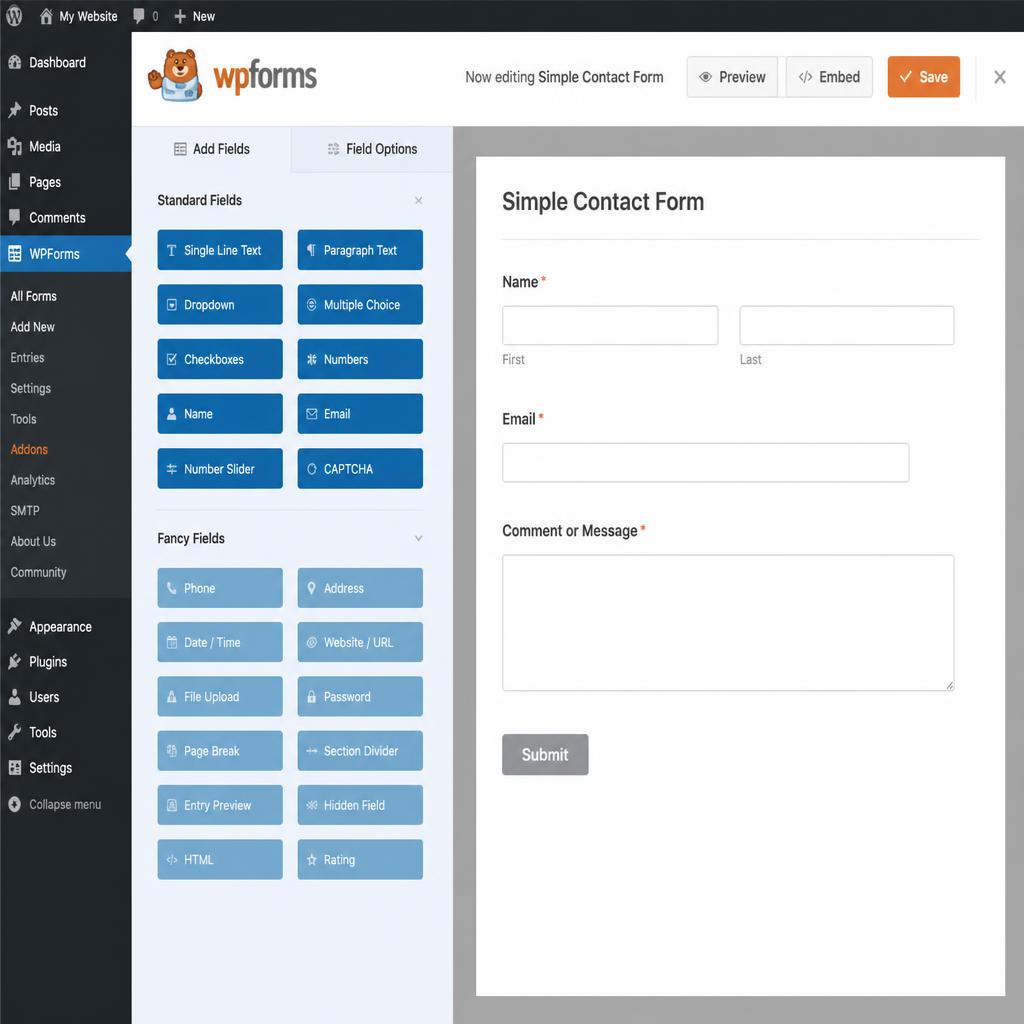Add the Address fancy field
Image resolution: width=1024 pixels, height=1024 pixels.
[x=360, y=588]
